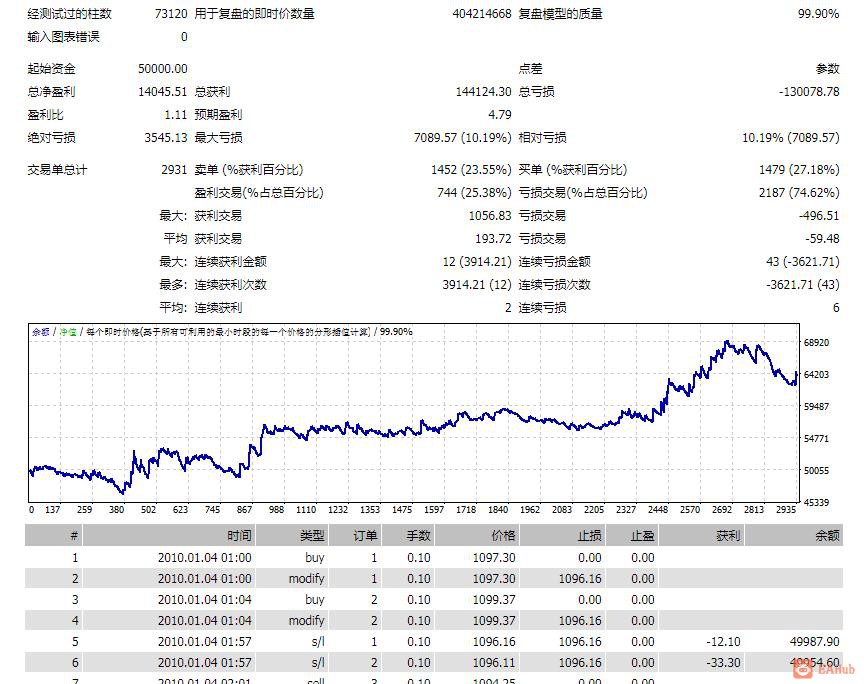Select the first buy trade row
The width and height of the screenshot is (864, 684).
pos(400,557)
